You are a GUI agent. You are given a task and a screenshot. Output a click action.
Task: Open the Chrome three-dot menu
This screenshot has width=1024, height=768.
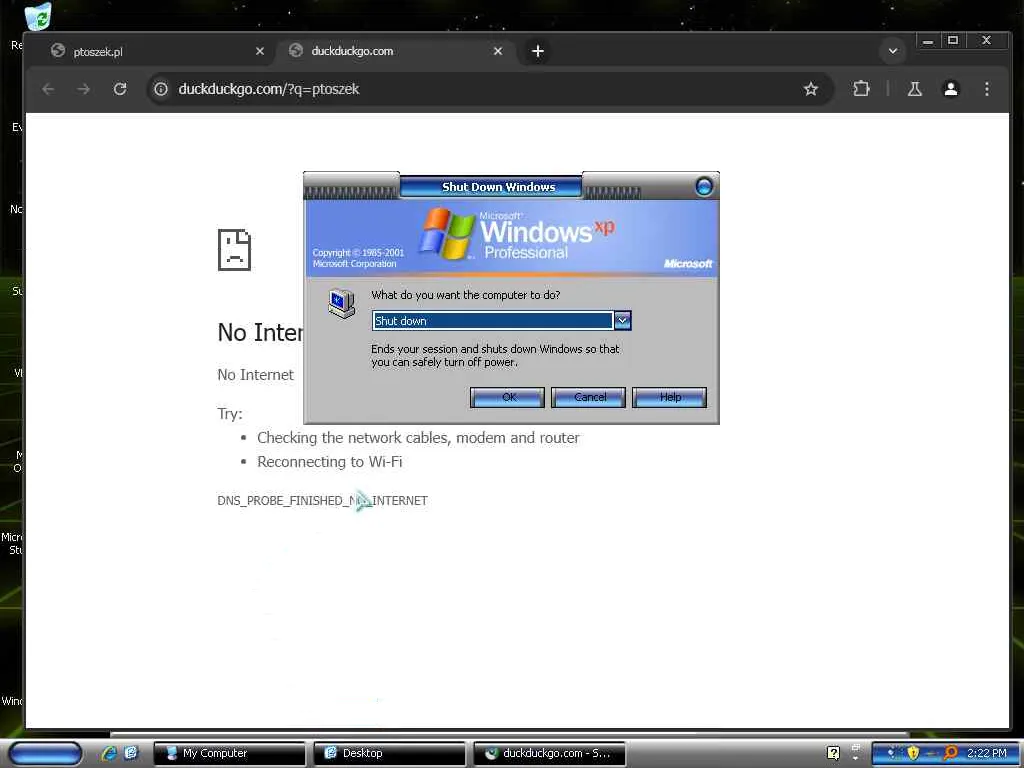(x=987, y=89)
